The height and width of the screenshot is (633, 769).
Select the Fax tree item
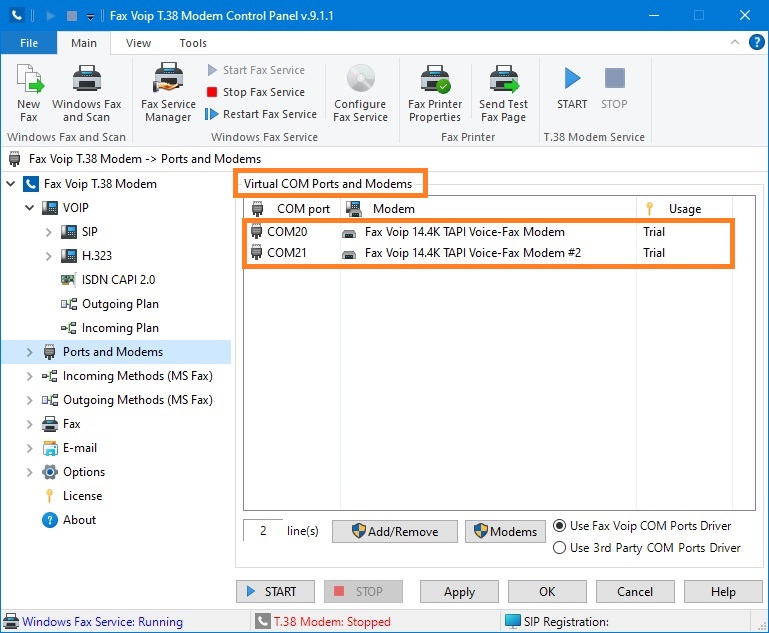pos(61,424)
